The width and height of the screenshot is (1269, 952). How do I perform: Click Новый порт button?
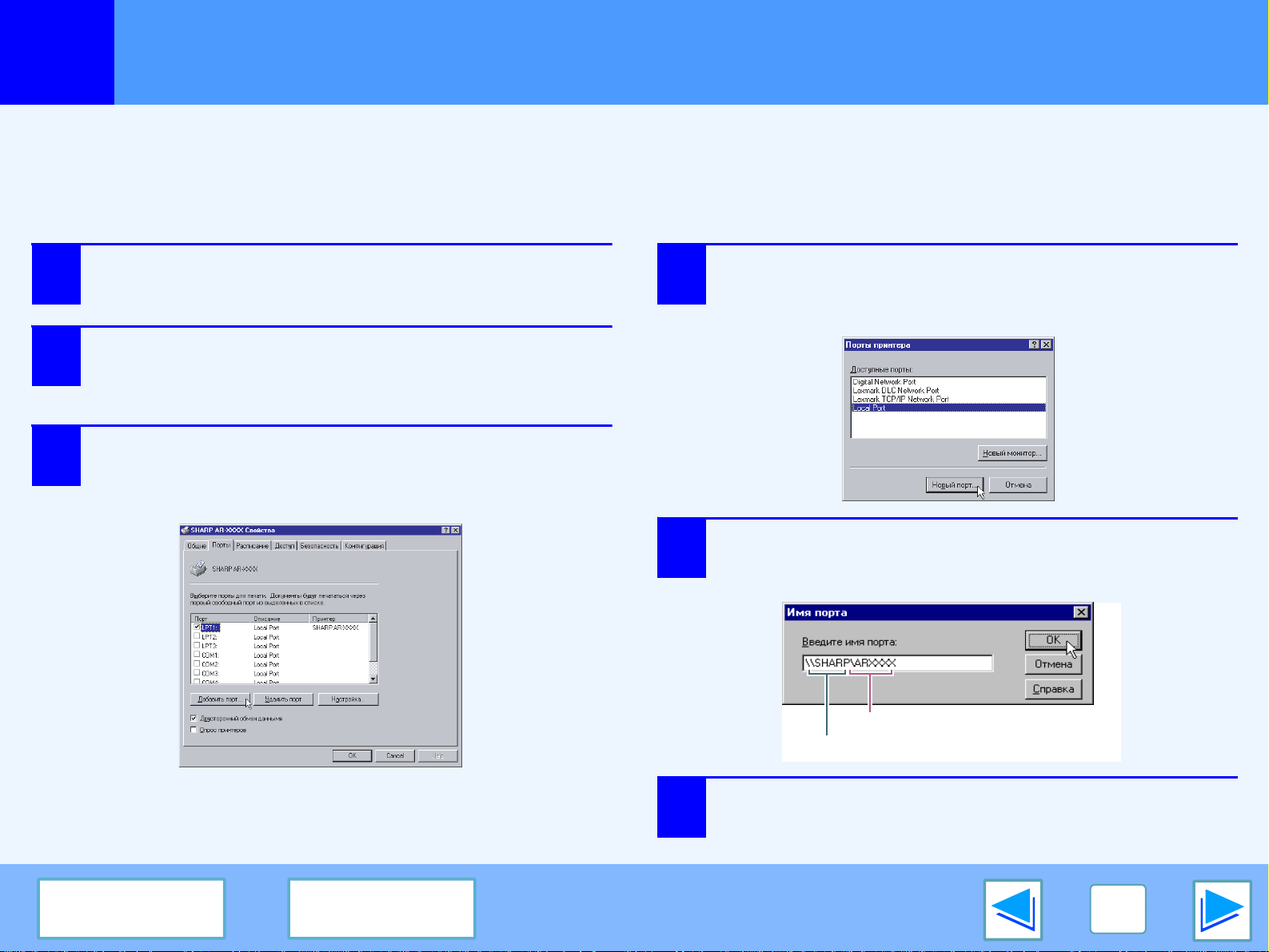click(954, 485)
